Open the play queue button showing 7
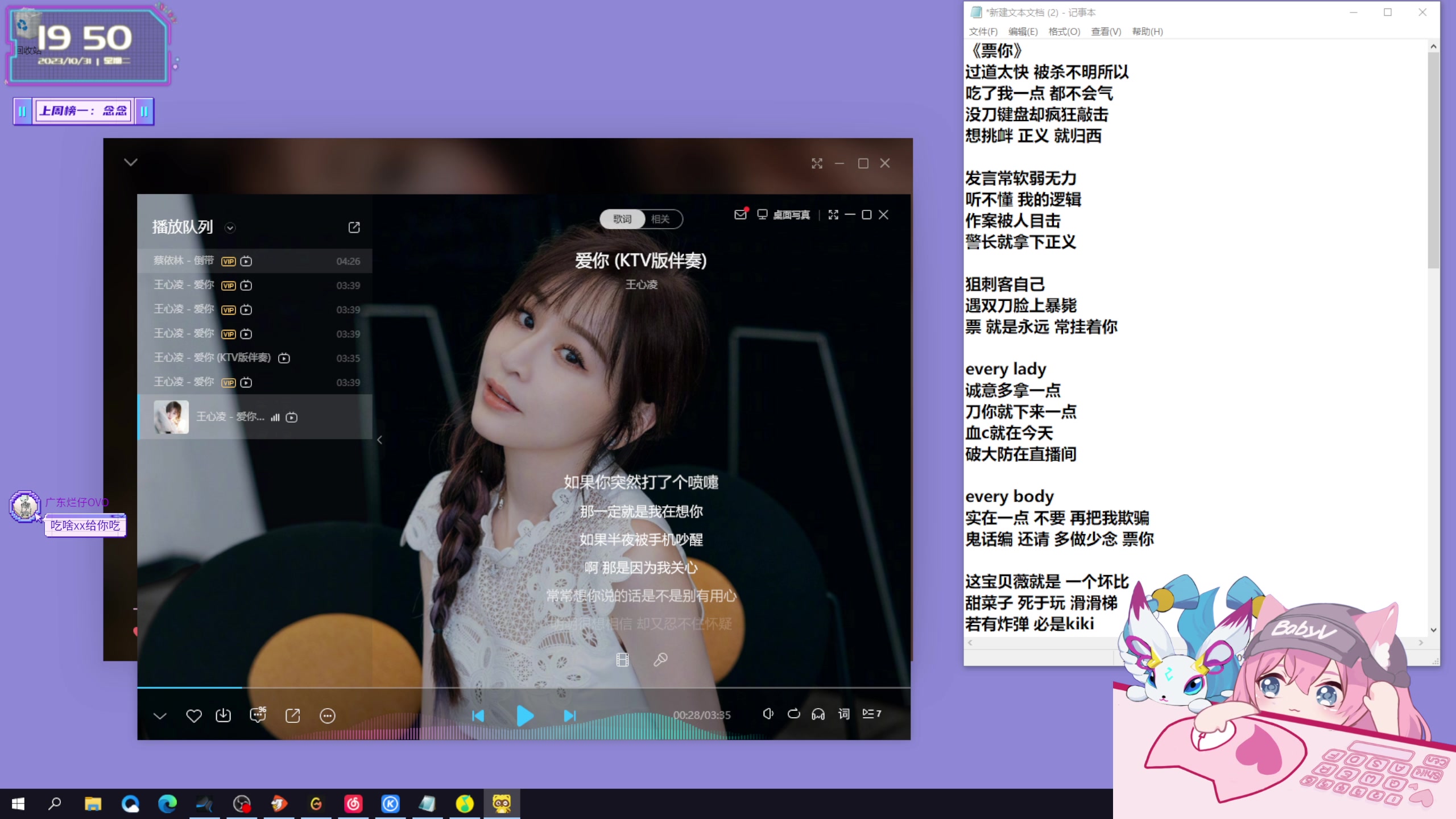This screenshot has height=819, width=1456. click(x=871, y=714)
